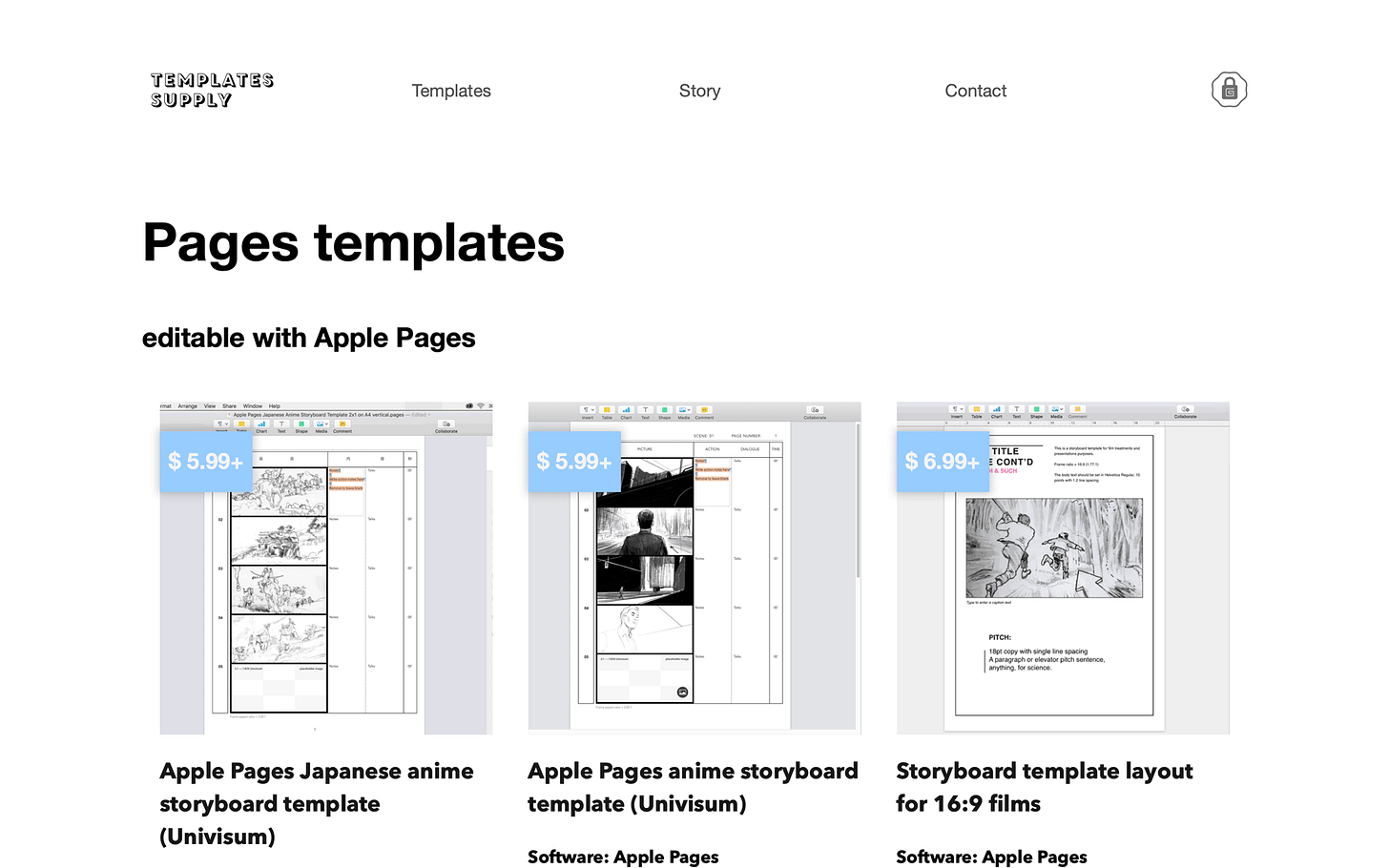Click $6.99+ price tag on 16:9 films template
Image resolution: width=1389 pixels, height=868 pixels.
(943, 462)
